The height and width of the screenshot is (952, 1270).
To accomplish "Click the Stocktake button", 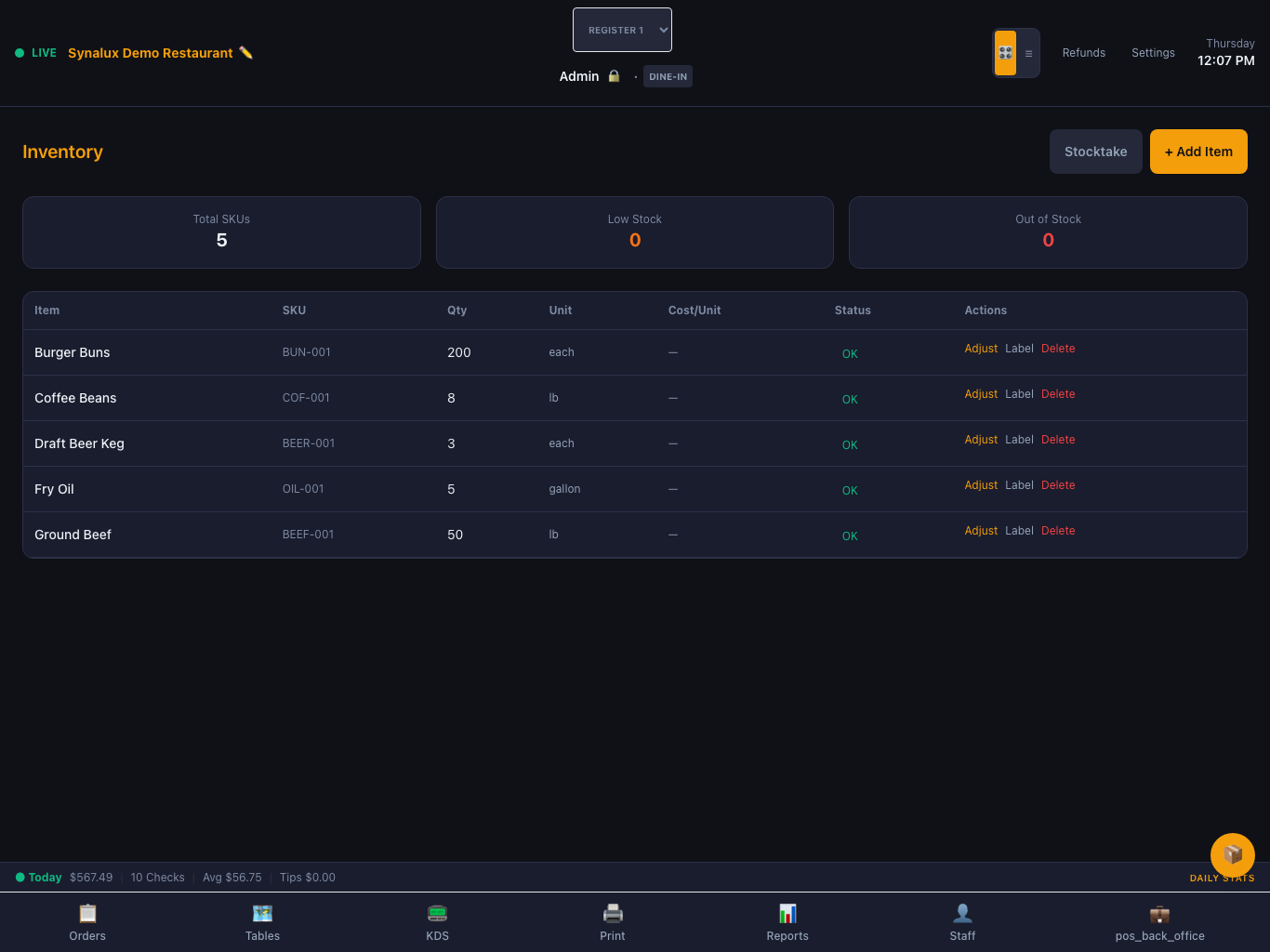I will pos(1095,152).
